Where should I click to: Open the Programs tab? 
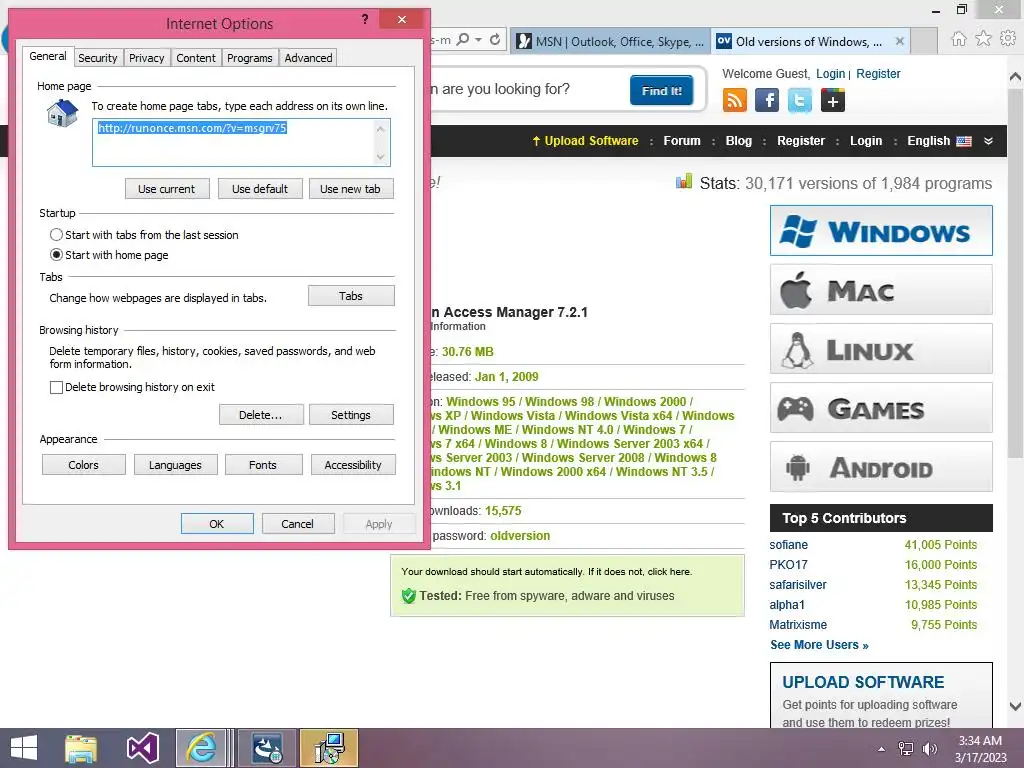(x=249, y=58)
